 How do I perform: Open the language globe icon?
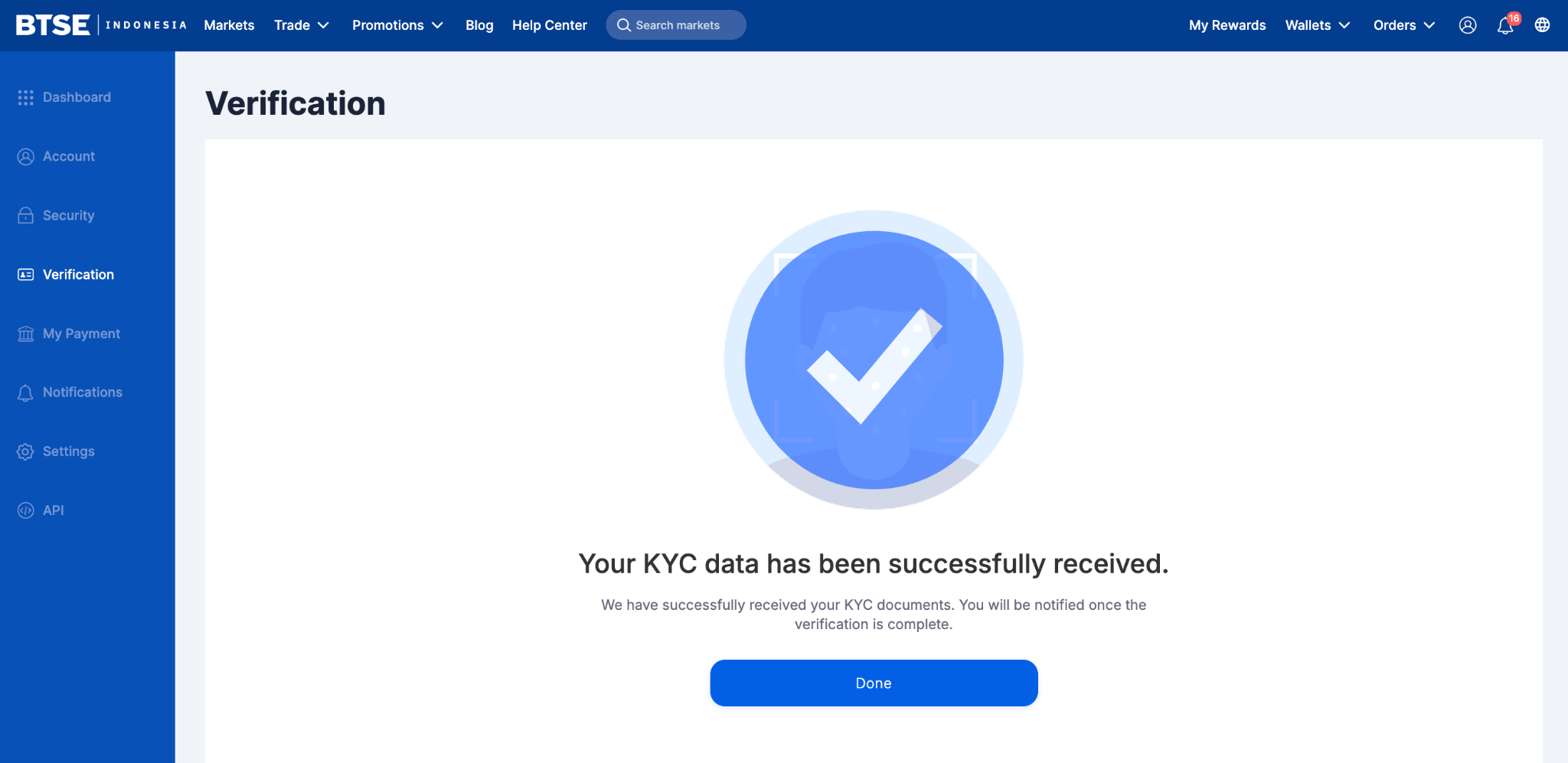click(1543, 25)
